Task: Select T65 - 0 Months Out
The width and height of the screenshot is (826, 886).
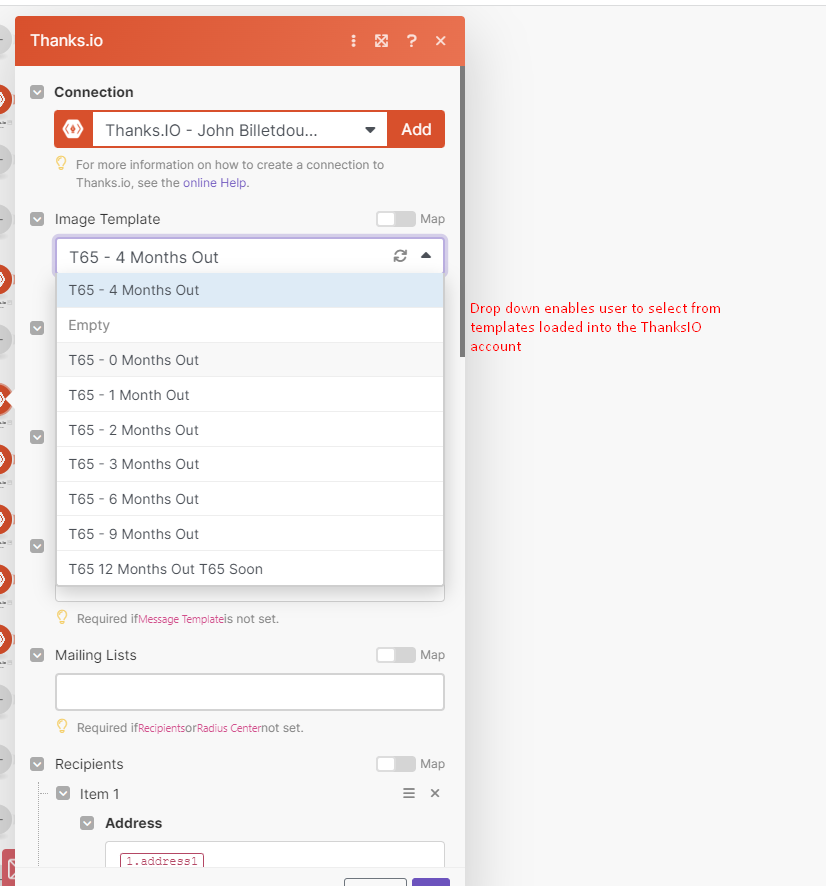Action: coord(250,361)
